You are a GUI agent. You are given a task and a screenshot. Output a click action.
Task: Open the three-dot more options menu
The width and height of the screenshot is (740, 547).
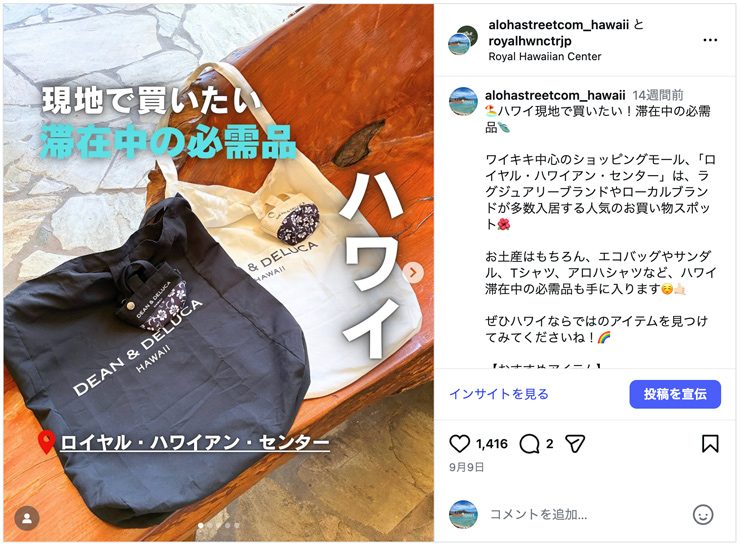[710, 40]
